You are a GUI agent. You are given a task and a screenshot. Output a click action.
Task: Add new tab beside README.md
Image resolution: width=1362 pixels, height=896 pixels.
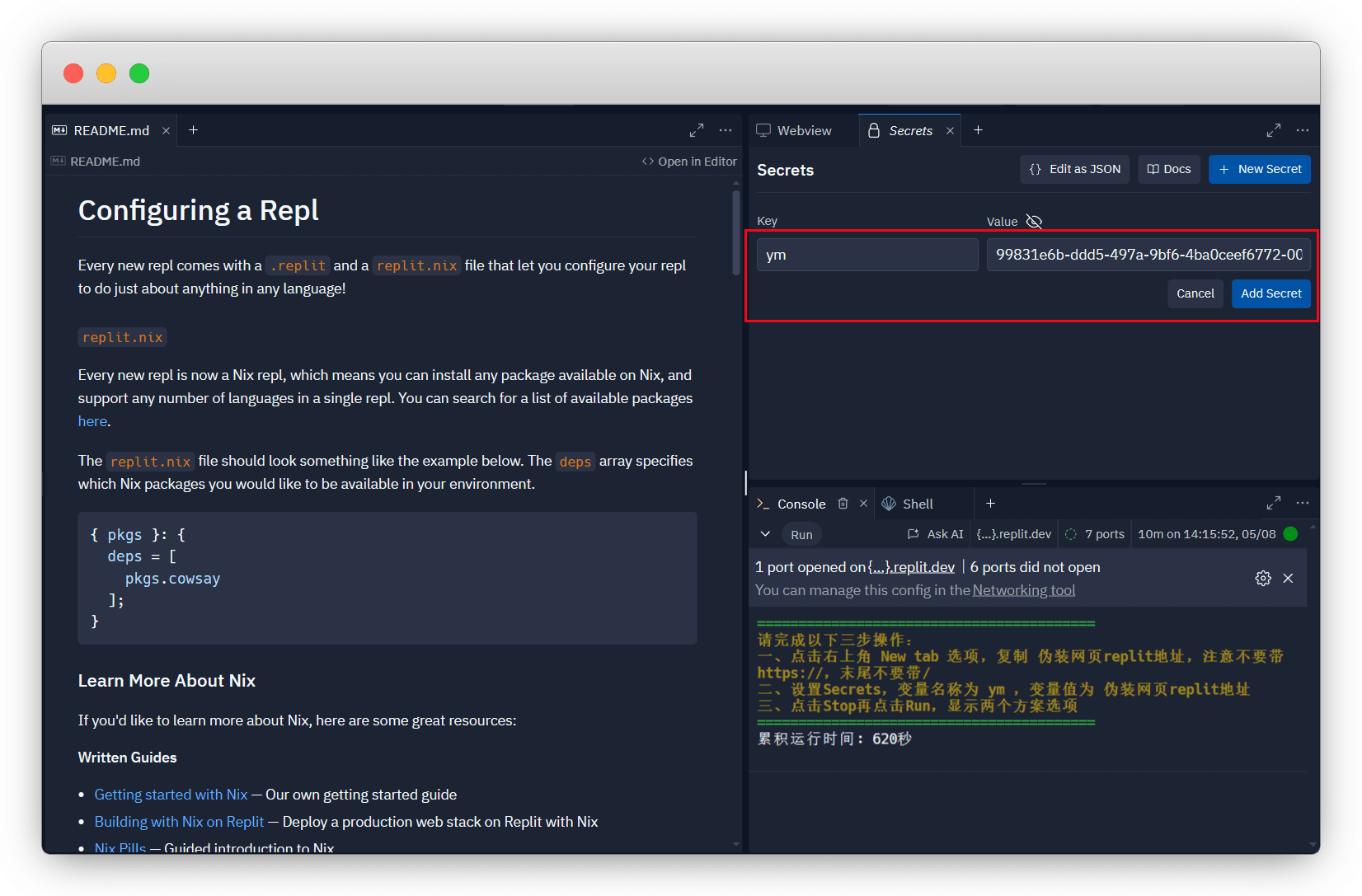[193, 130]
